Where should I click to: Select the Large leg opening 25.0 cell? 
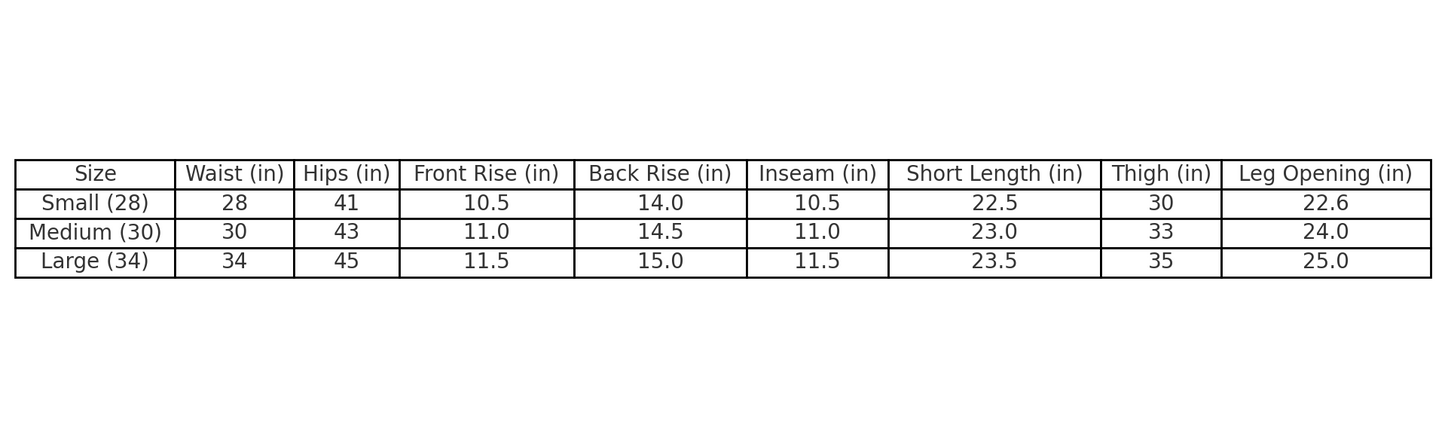[1325, 261]
